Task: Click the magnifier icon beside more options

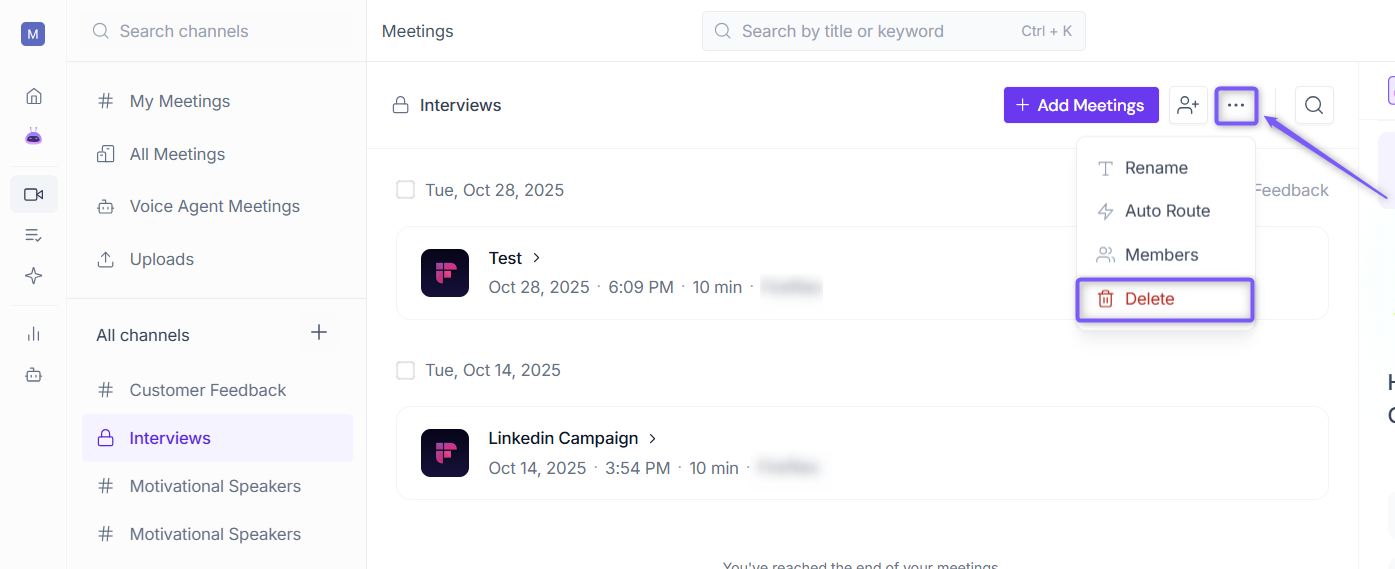Action: [1314, 105]
